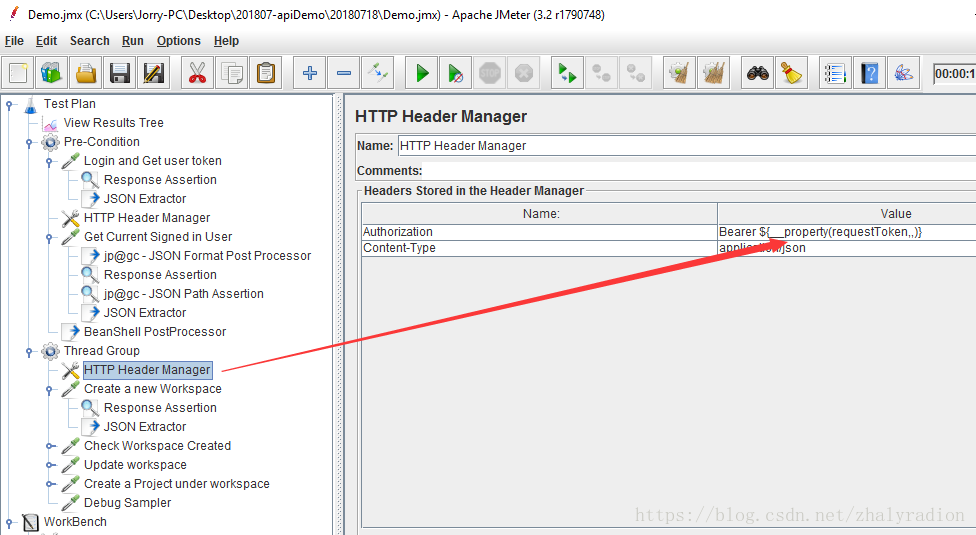This screenshot has height=535, width=976.
Task: Select the Pre-Condition thread group
Action: coord(101,142)
